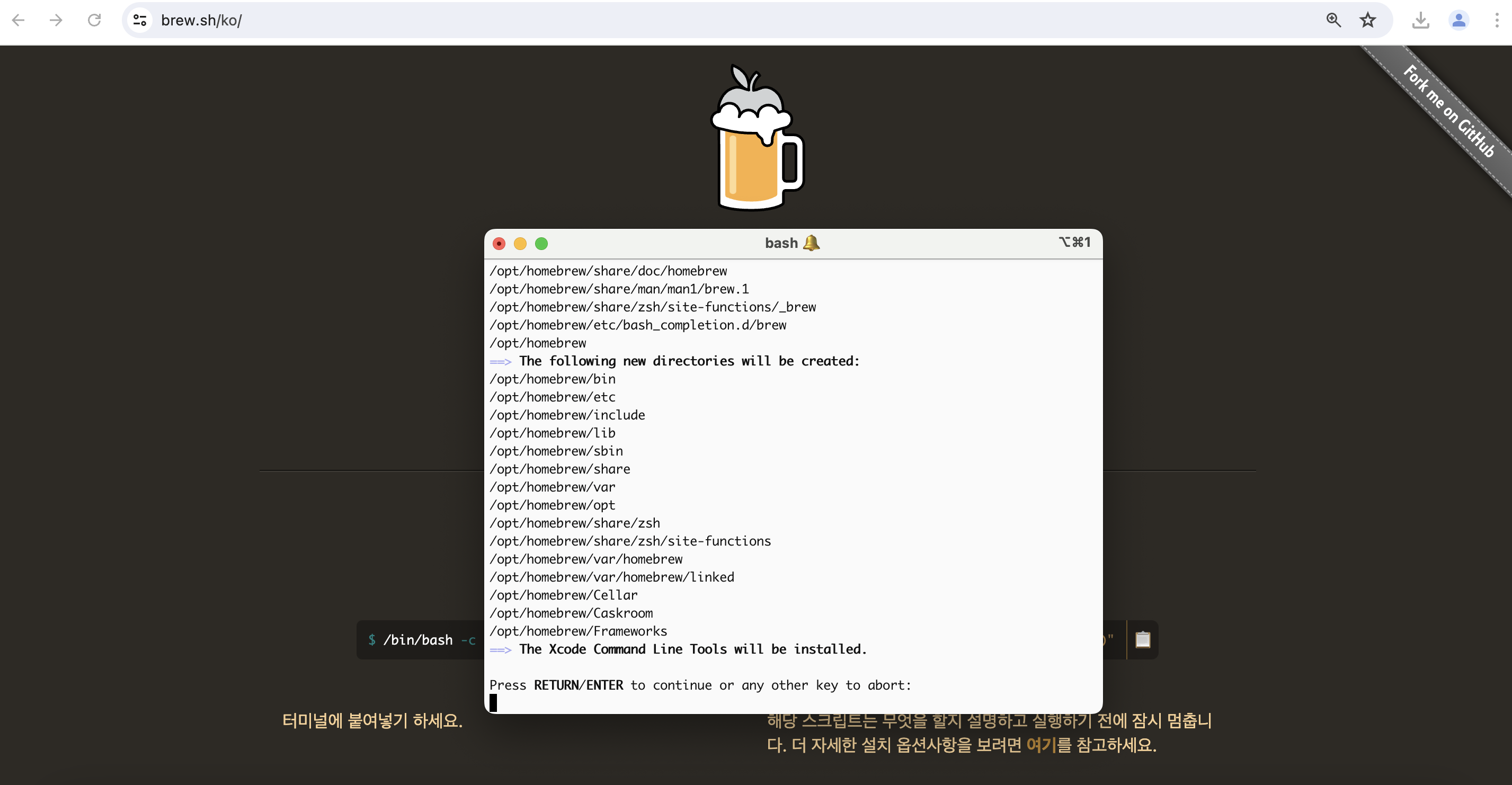Click the line /opt/homebrew/var/homebrew/linked
The height and width of the screenshot is (785, 1512).
[x=611, y=577]
